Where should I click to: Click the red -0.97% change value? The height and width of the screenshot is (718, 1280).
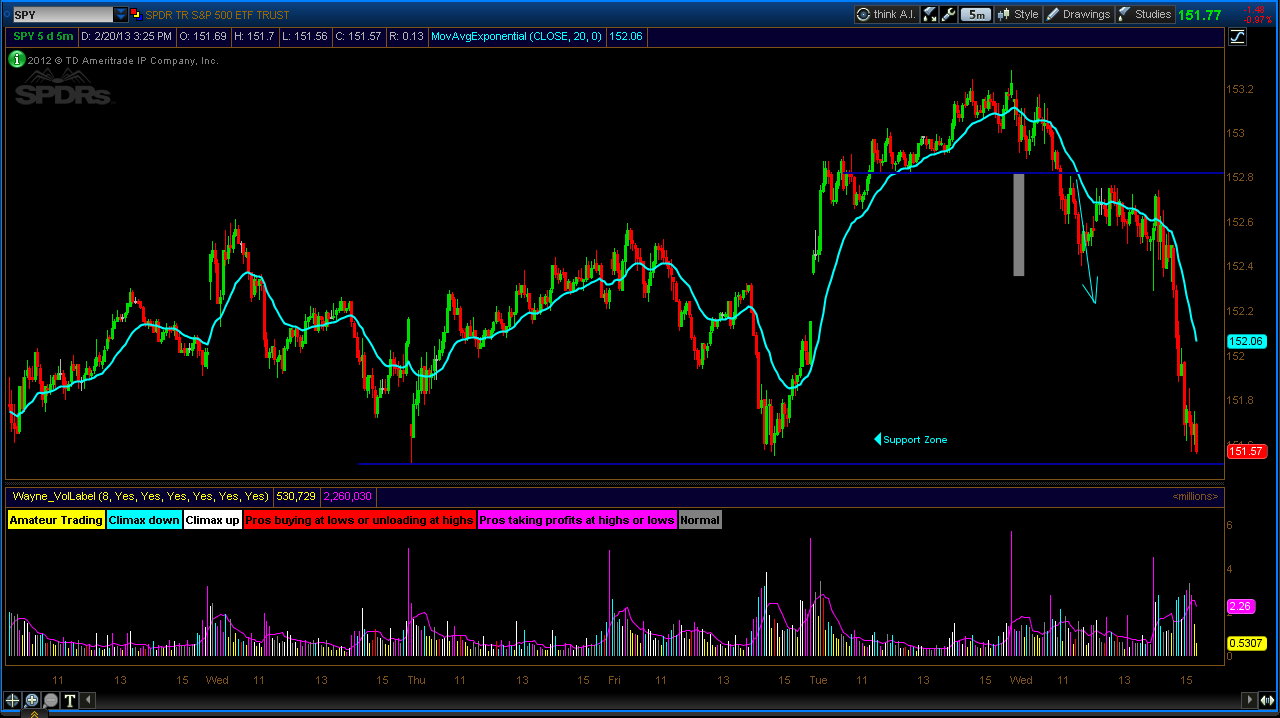(x=1256, y=20)
